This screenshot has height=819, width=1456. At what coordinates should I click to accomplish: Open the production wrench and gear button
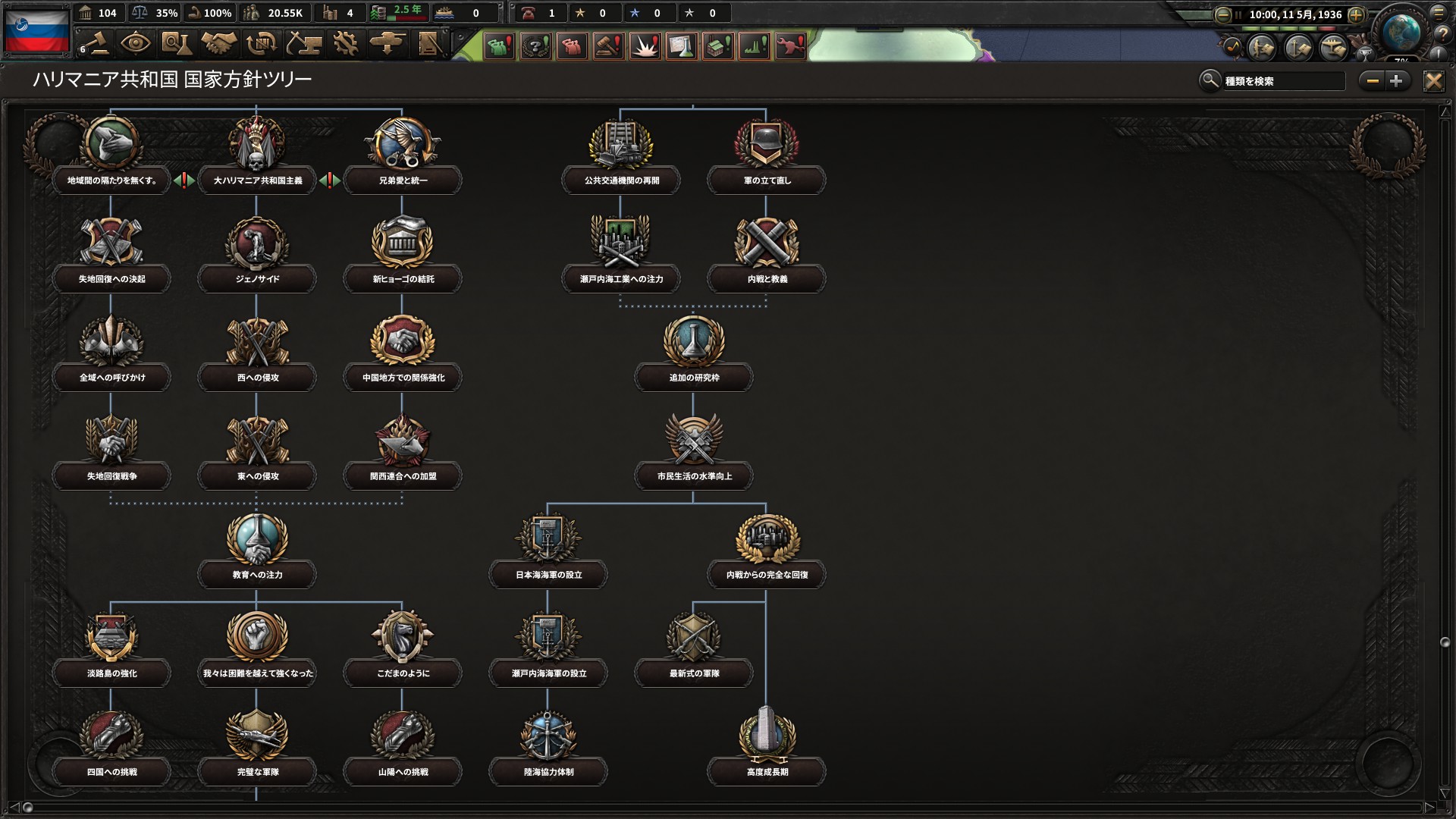(346, 44)
